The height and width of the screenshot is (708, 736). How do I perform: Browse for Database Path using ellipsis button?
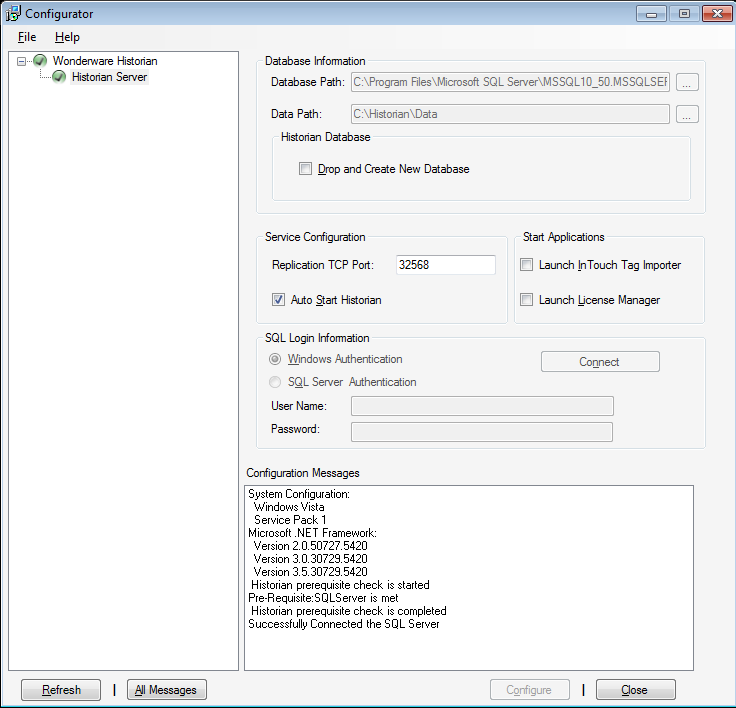[x=687, y=82]
